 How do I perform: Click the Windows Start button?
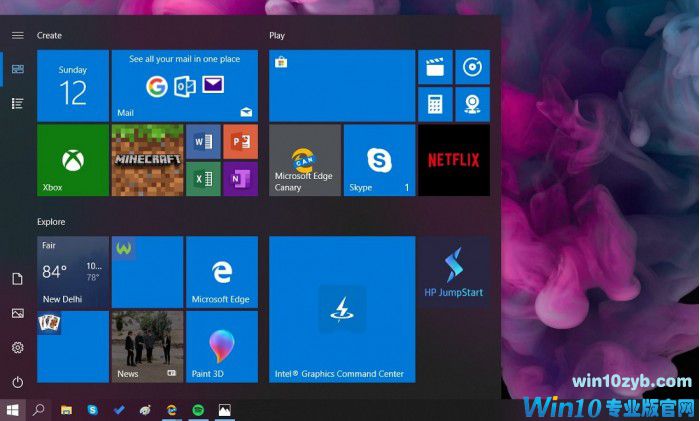tap(12, 410)
